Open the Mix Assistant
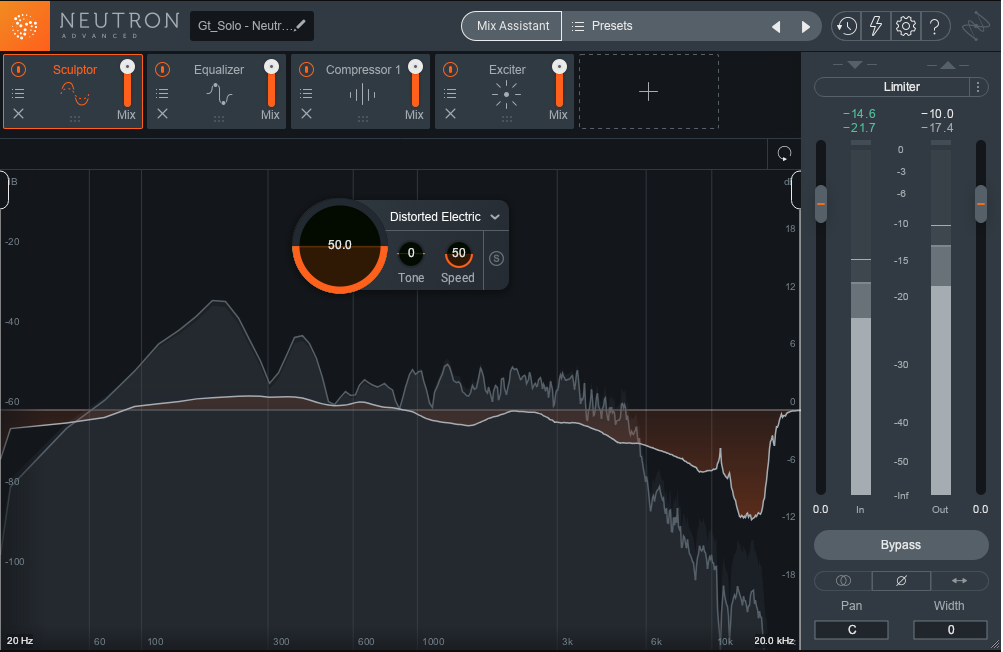 pyautogui.click(x=512, y=26)
